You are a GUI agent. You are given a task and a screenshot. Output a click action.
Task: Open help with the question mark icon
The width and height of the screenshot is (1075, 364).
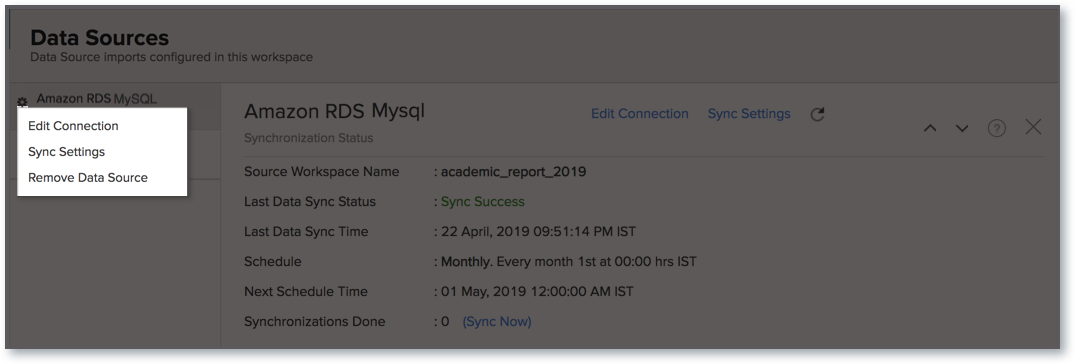pos(997,128)
